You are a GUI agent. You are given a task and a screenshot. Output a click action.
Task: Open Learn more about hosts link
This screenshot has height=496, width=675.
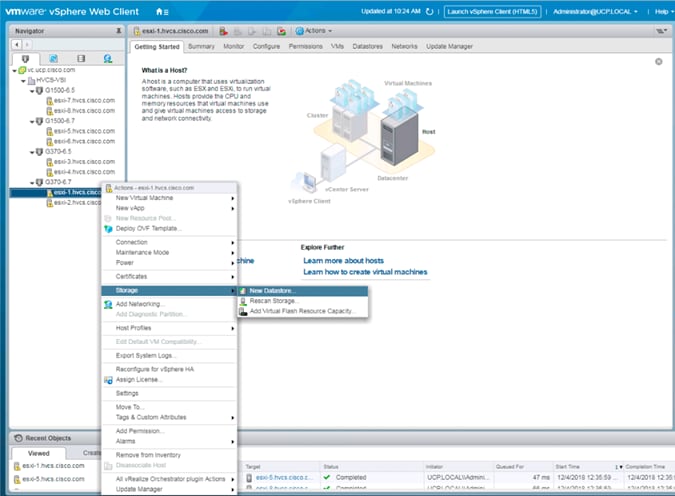343,261
